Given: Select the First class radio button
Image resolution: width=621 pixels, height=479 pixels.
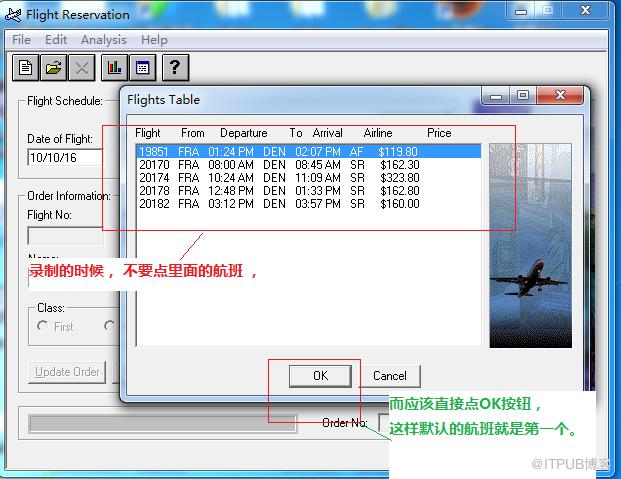Looking at the screenshot, I should [42, 326].
